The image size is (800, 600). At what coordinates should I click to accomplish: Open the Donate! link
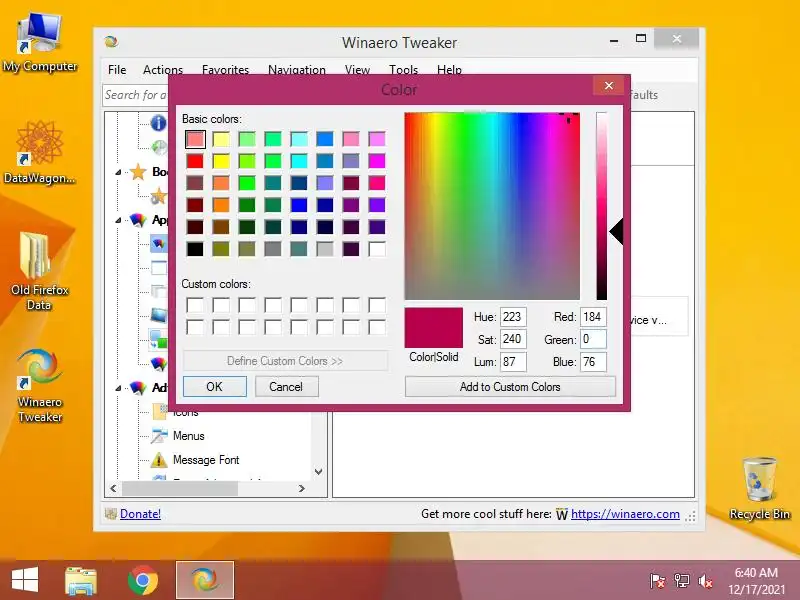(140, 514)
